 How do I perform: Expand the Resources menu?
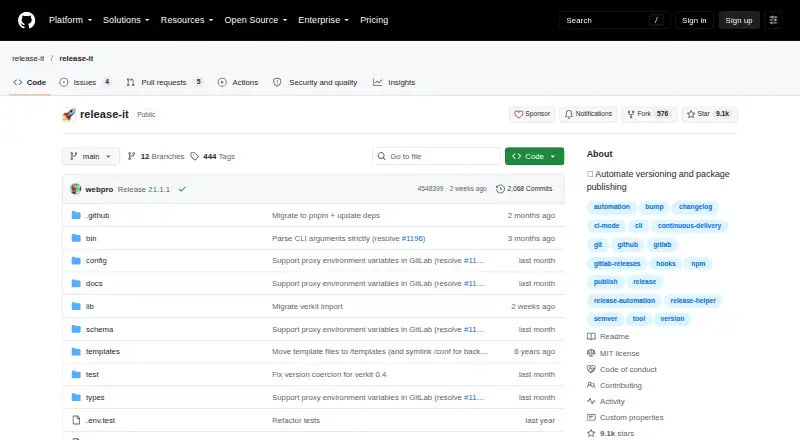[187, 20]
